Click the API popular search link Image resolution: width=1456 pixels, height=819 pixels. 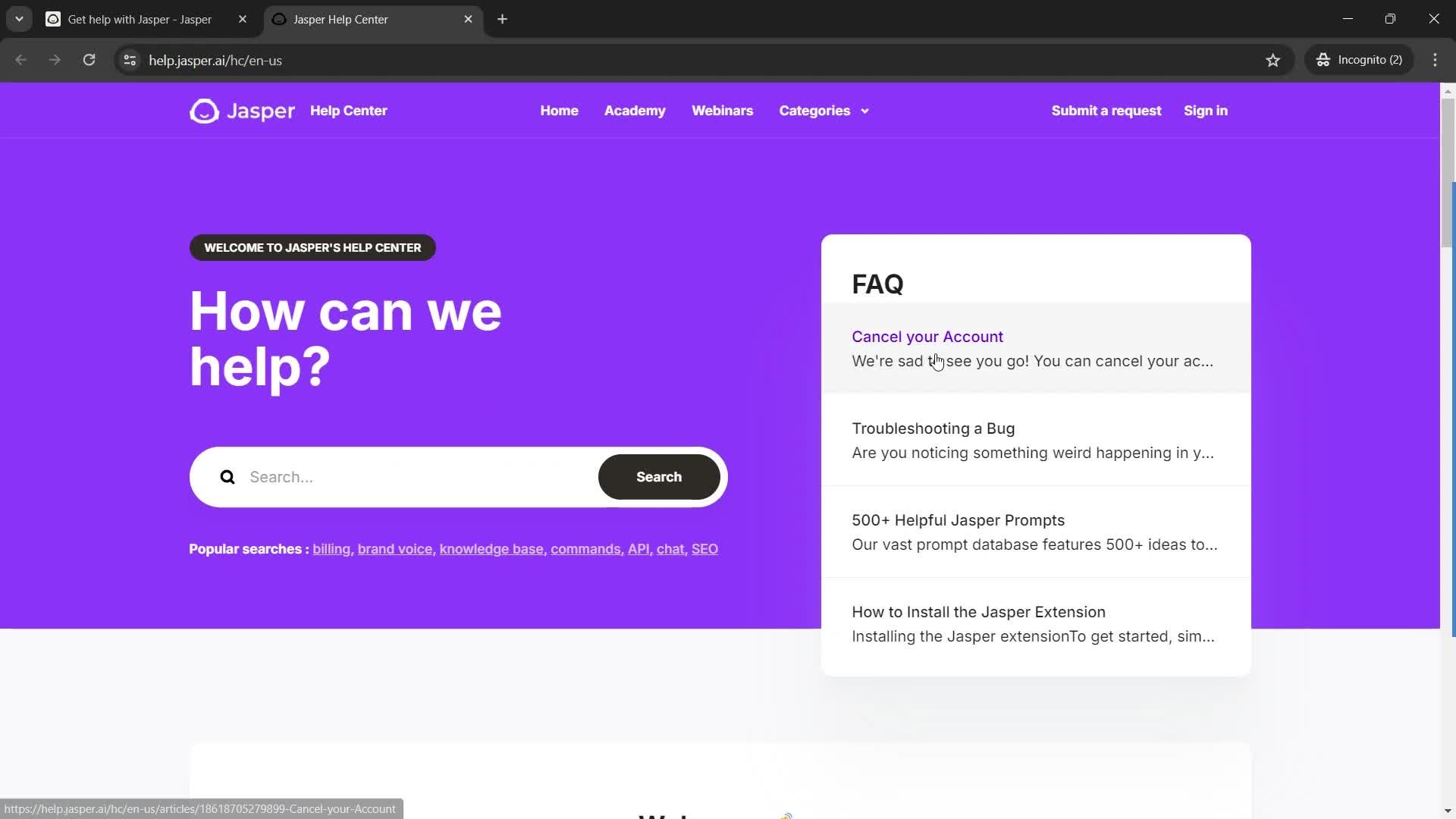click(x=639, y=549)
